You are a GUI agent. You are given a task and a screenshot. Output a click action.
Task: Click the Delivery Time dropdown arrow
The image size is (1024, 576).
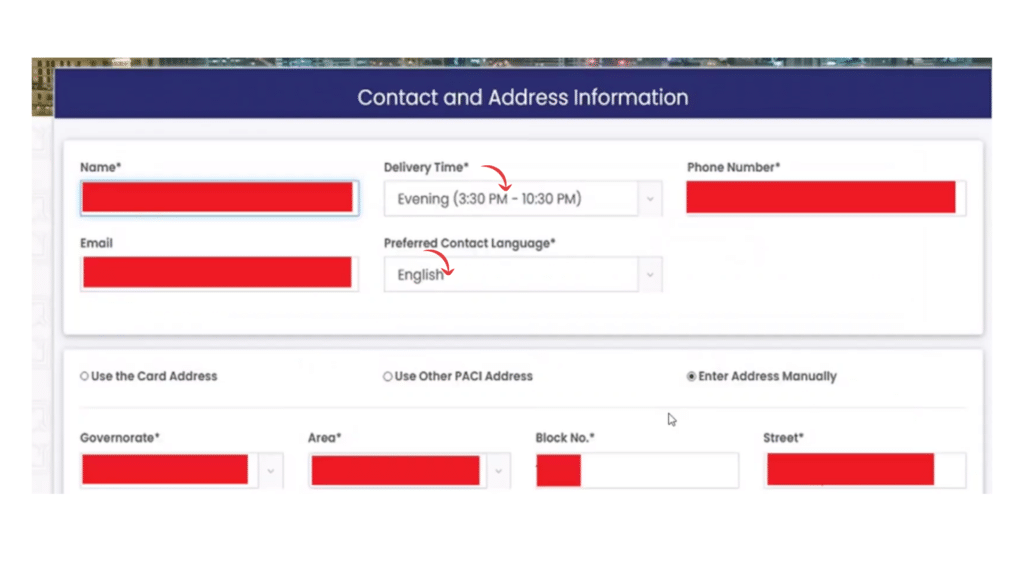point(650,198)
